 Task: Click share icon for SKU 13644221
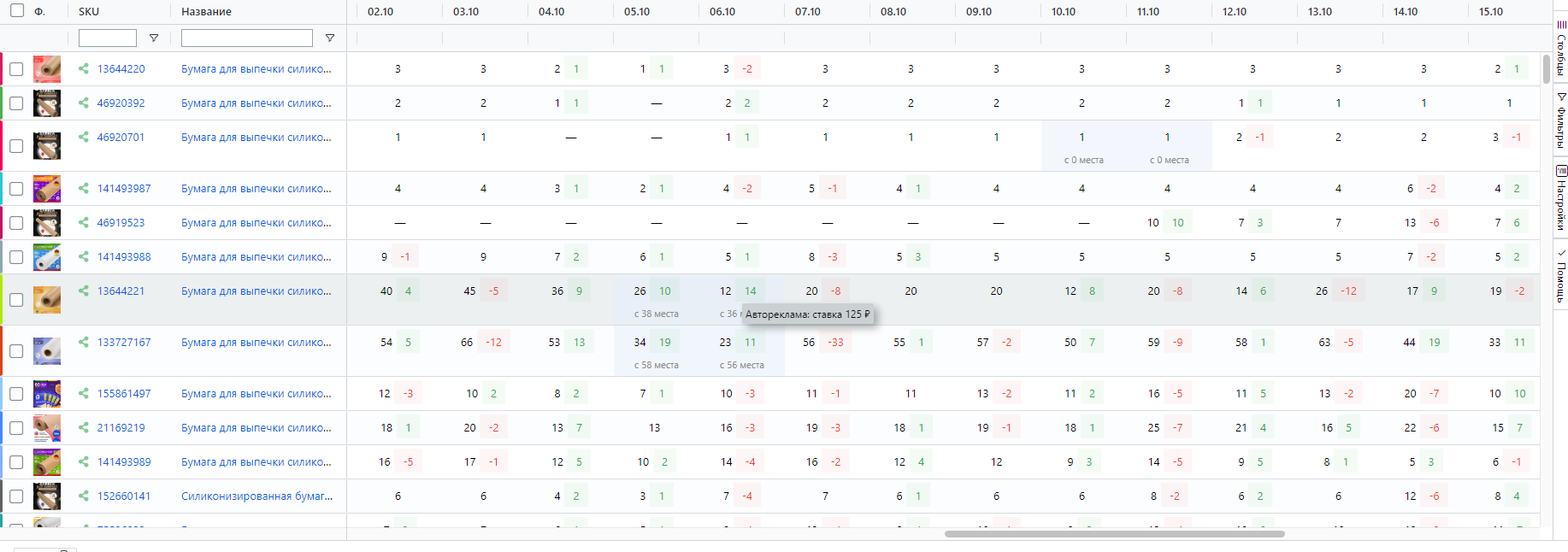pos(84,291)
